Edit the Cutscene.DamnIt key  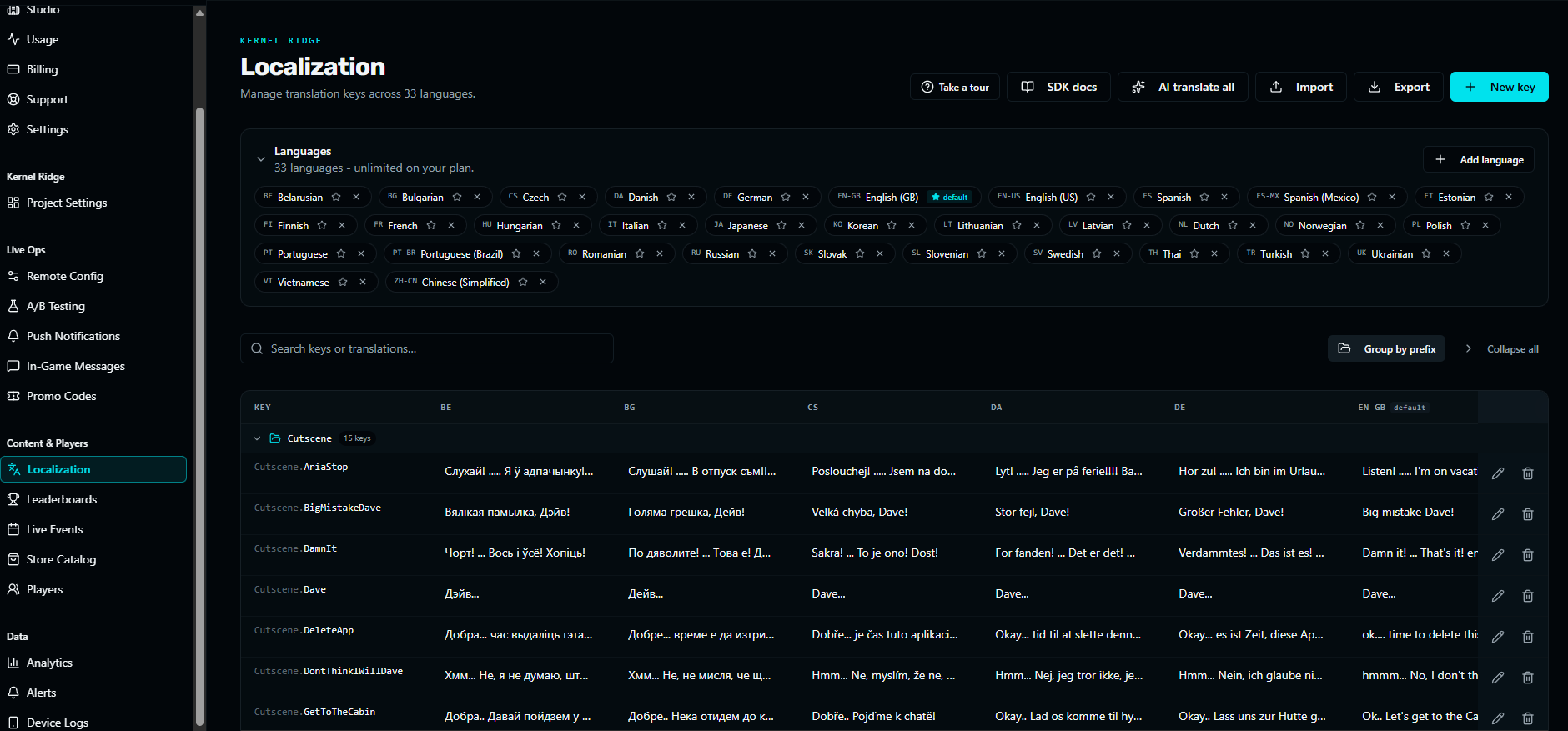click(x=1498, y=555)
